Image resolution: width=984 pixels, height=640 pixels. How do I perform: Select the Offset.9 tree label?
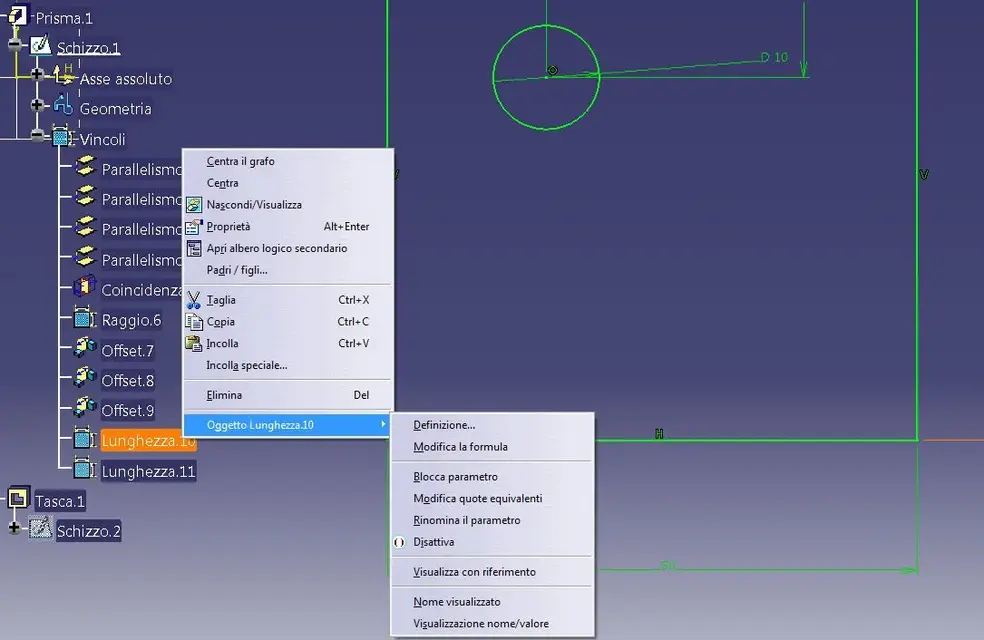pyautogui.click(x=127, y=411)
